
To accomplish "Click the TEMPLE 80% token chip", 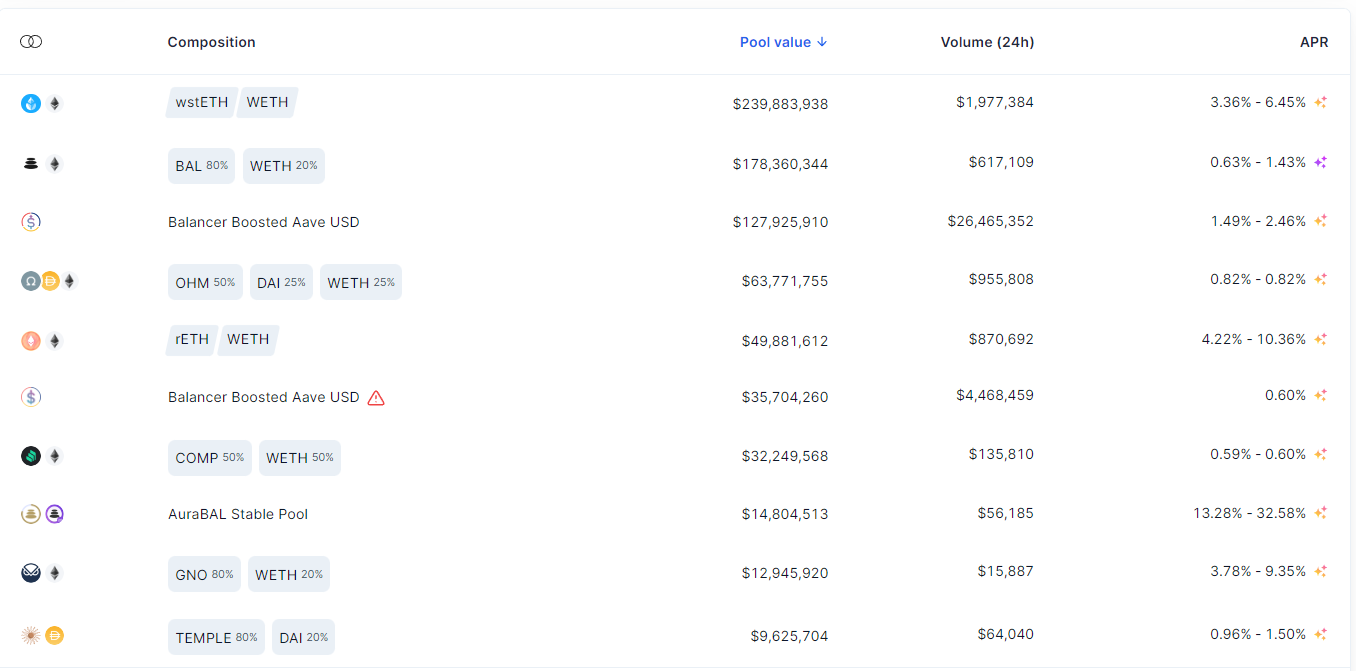I will [216, 637].
